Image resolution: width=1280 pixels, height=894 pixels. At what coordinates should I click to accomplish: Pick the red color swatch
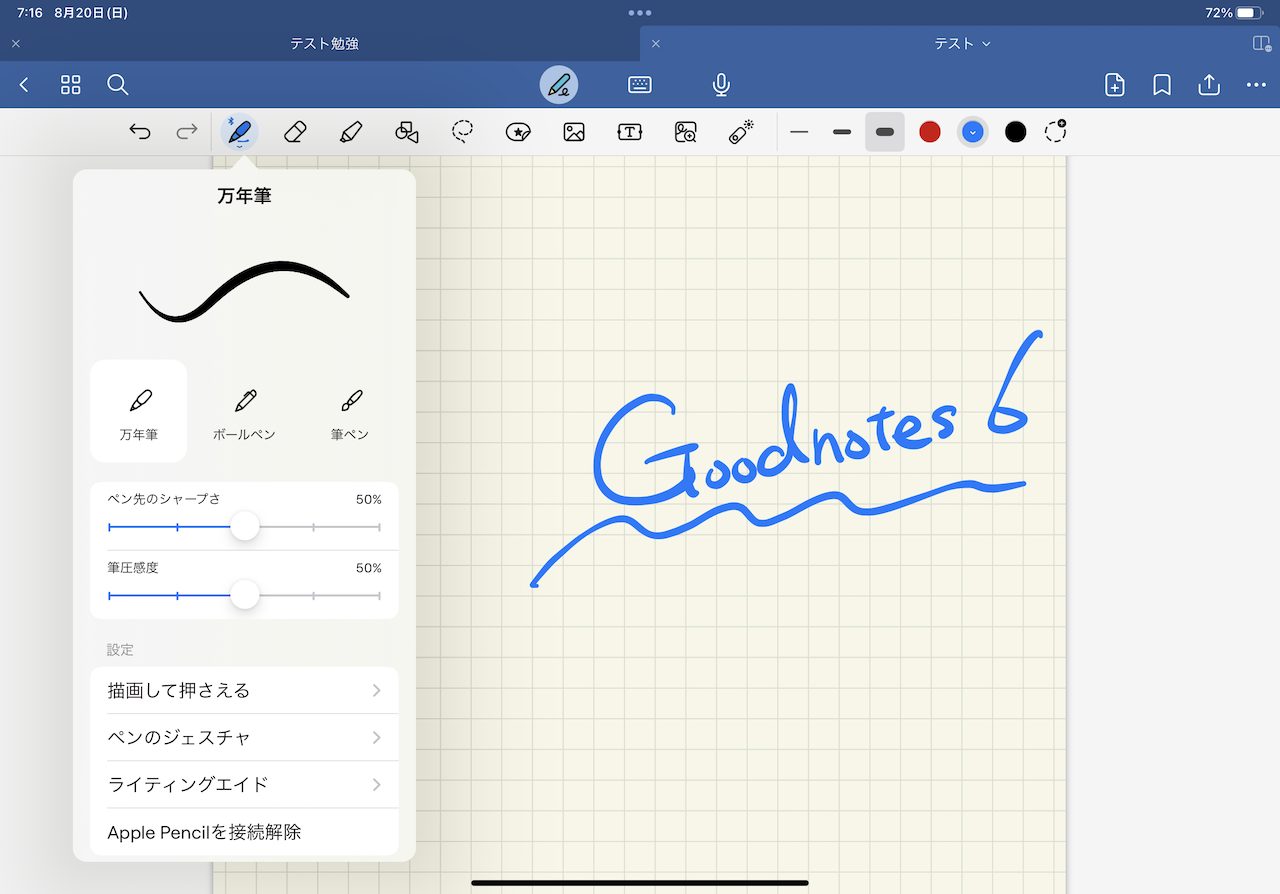tap(930, 132)
